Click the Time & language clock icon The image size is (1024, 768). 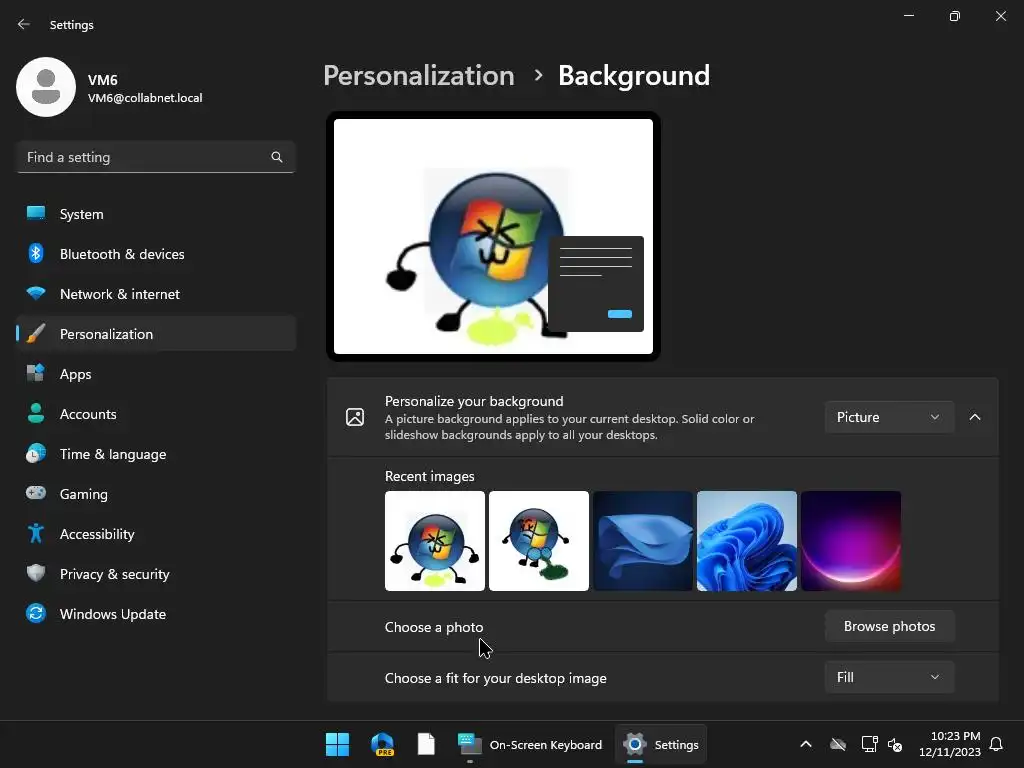click(36, 453)
